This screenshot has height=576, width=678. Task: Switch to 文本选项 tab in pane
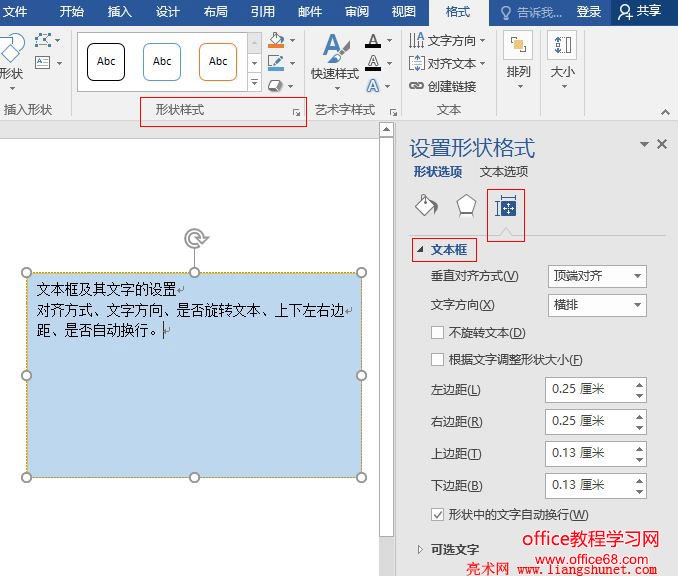pos(504,172)
